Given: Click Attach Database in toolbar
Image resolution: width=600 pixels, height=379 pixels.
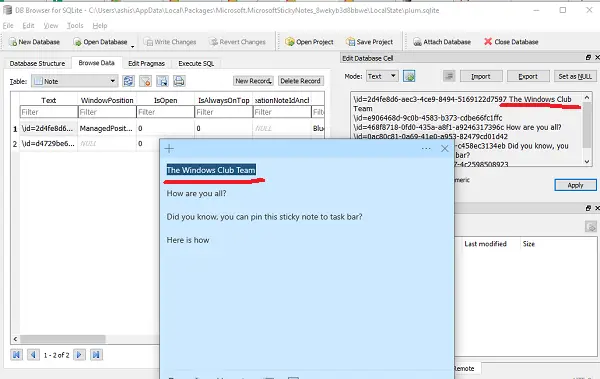Looking at the screenshot, I should click(x=442, y=42).
